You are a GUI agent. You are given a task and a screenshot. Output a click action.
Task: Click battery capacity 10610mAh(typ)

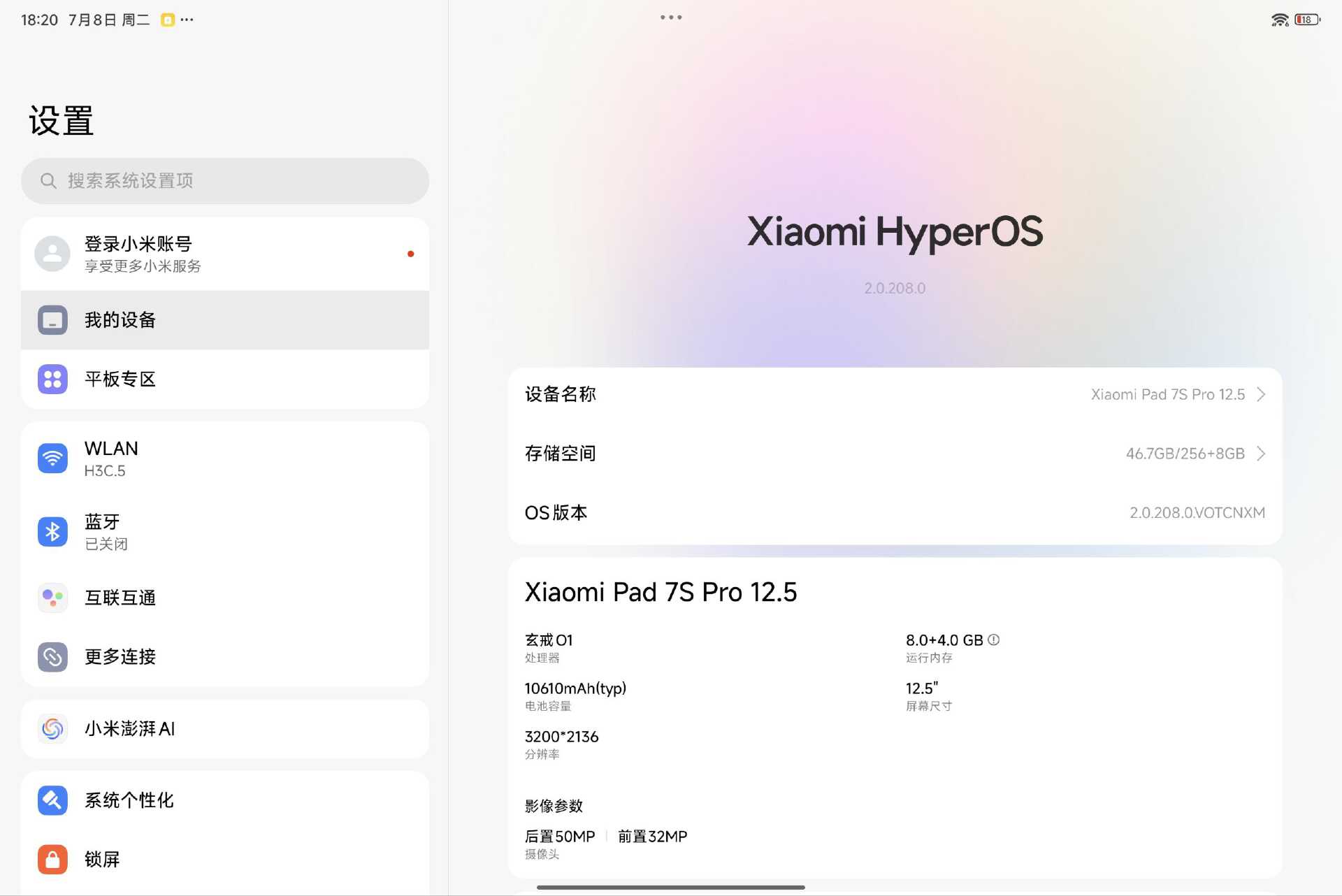tap(575, 688)
